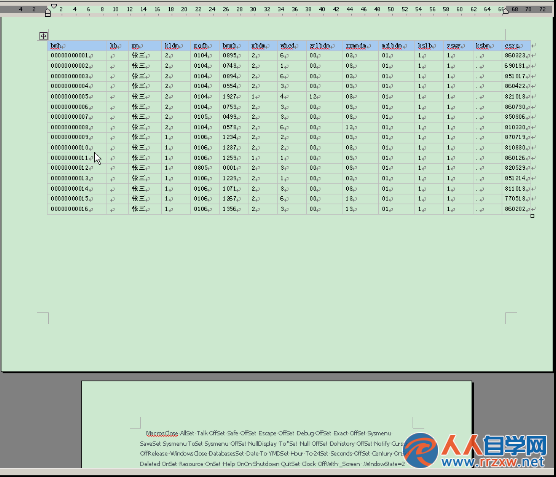The image size is (556, 477).
Task: Select the right indent marker on the ruler
Action: [x=506, y=11]
